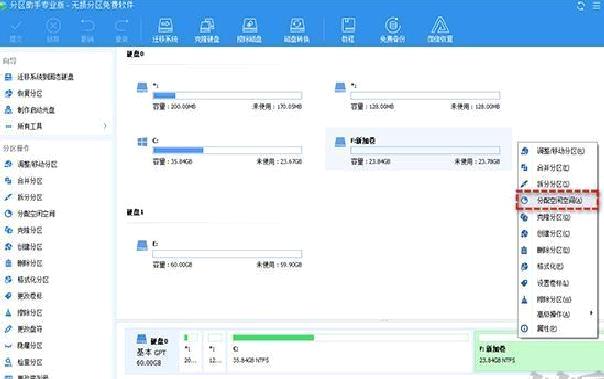Expand the 所有工具 sidebar chevron
The height and width of the screenshot is (379, 604).
point(105,126)
